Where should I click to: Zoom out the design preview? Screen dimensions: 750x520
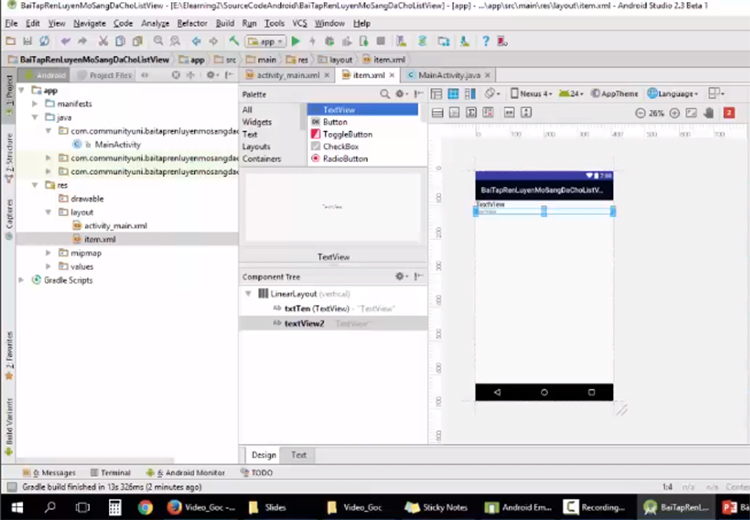[640, 113]
